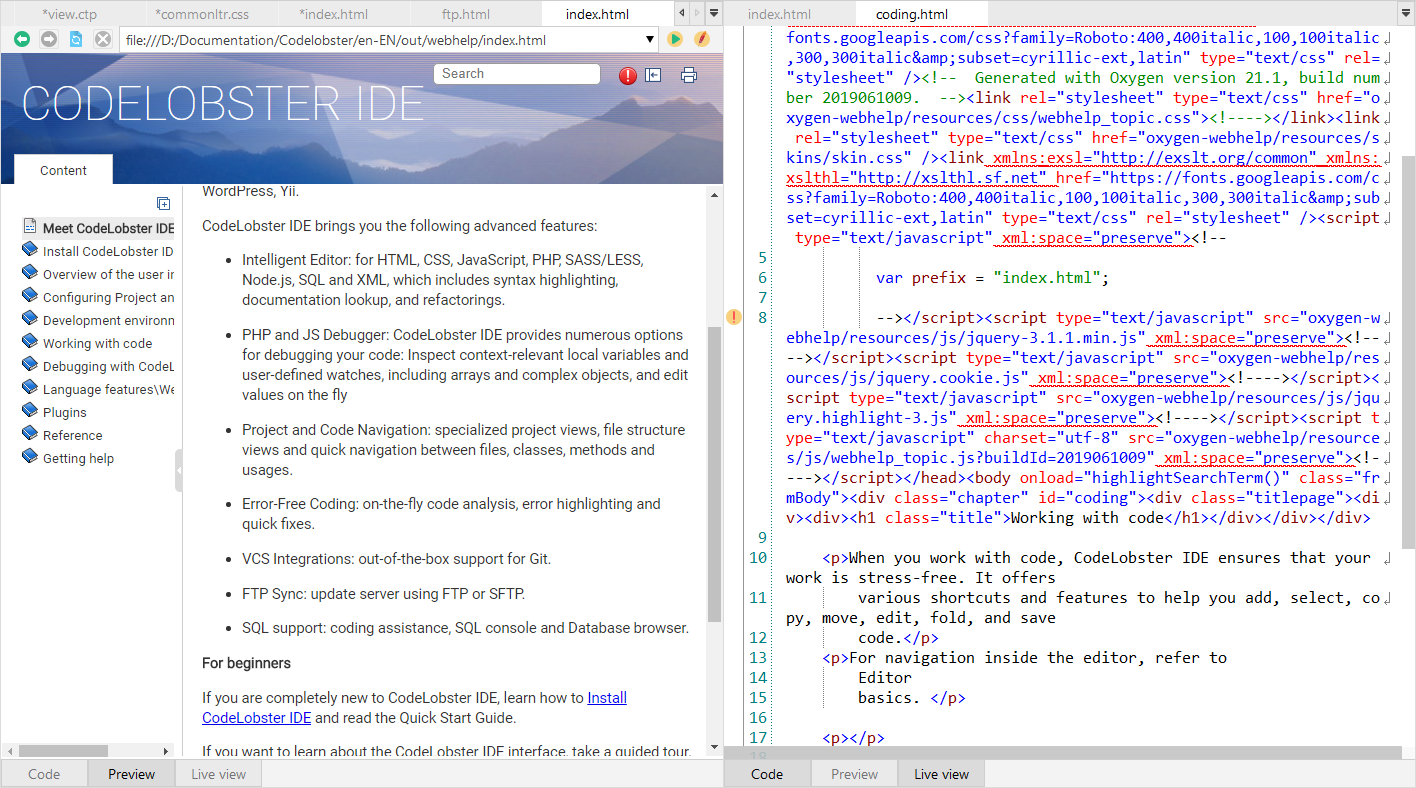Open the Getting help topic in contents
Viewport: 1416px width, 788px height.
click(x=78, y=458)
